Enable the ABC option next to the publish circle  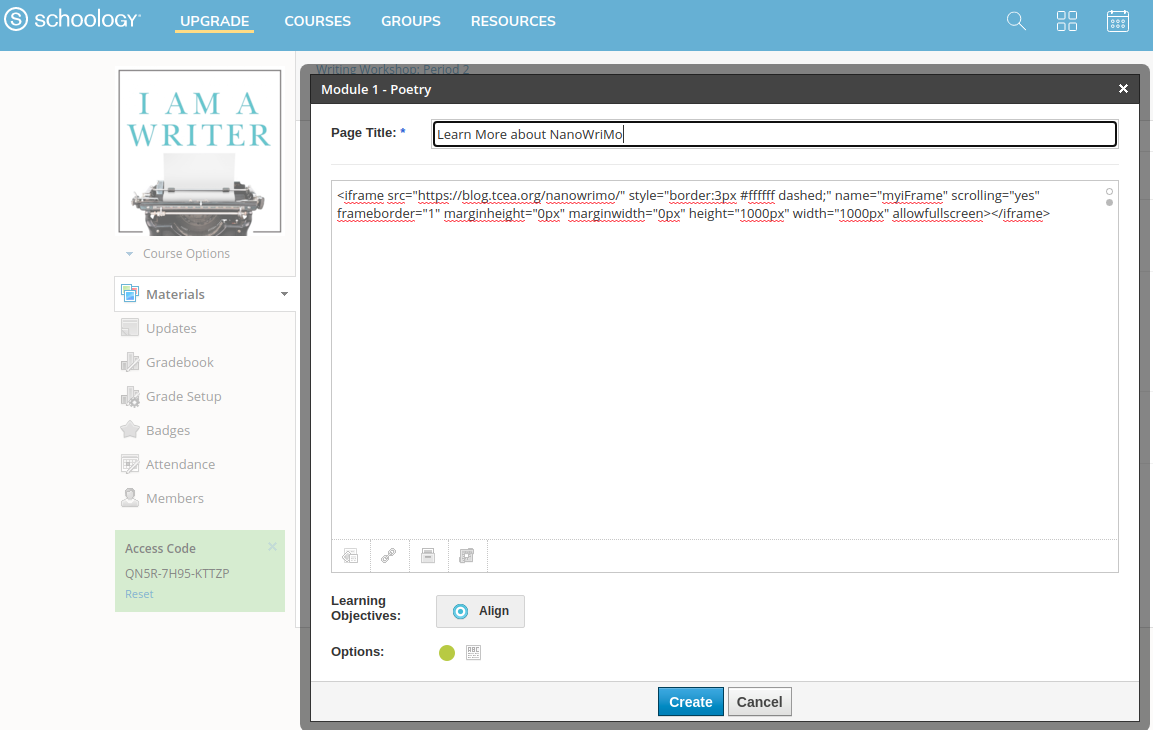click(472, 651)
